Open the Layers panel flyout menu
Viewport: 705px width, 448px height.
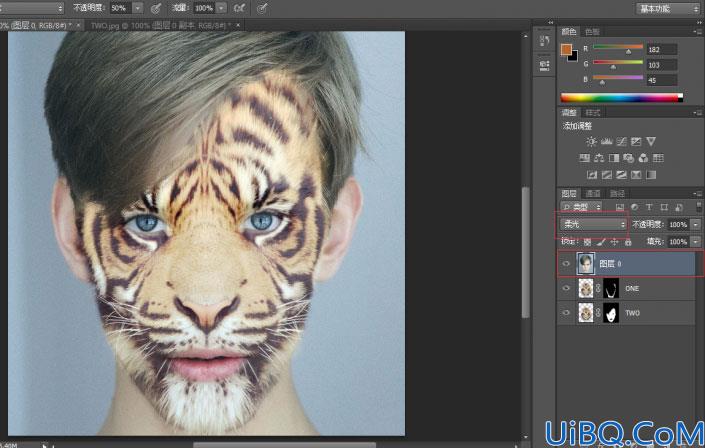[697, 194]
